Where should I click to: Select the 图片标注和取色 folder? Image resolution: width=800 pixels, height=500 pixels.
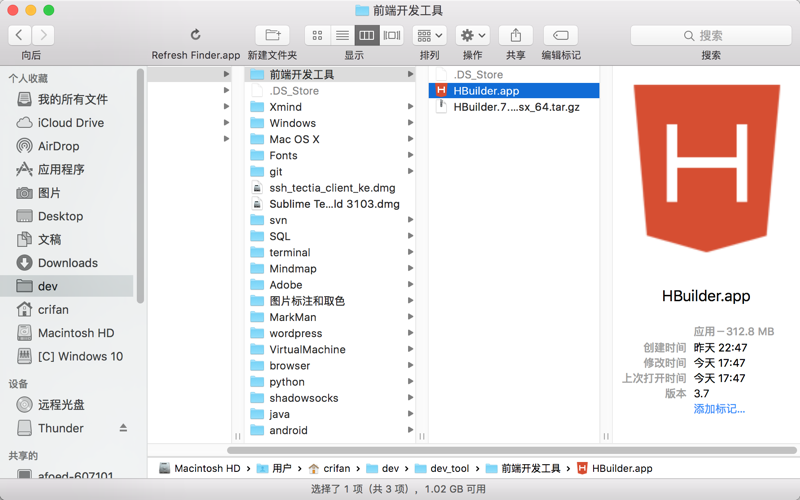(x=330, y=301)
